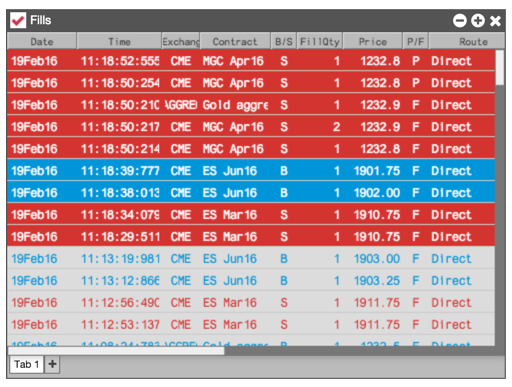Sort by the Time column header

[119, 42]
